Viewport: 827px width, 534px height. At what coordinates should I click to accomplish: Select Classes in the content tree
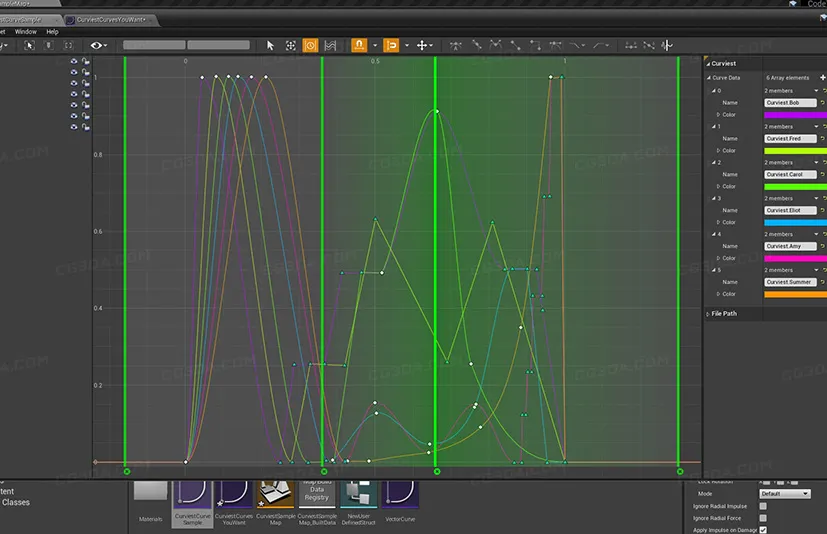pos(16,502)
